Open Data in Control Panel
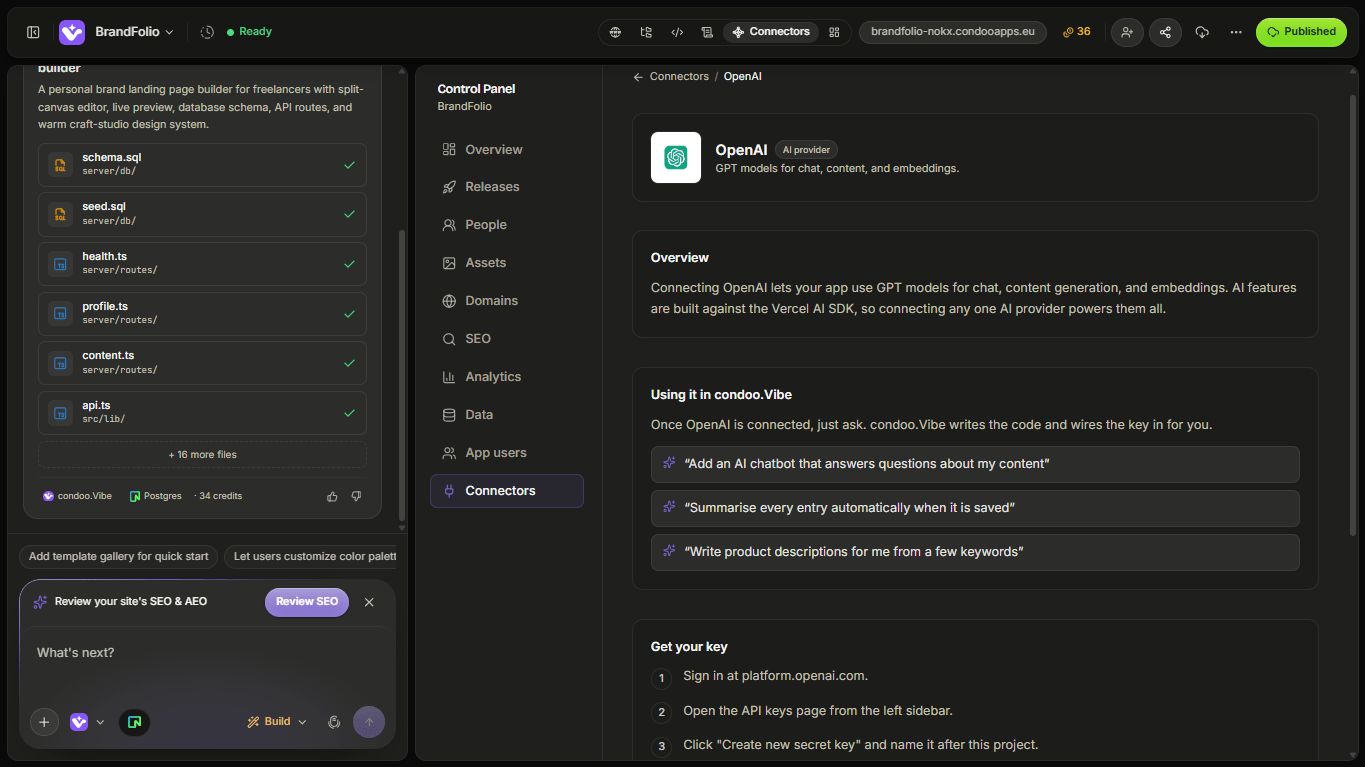1365x767 pixels. [x=507, y=415]
